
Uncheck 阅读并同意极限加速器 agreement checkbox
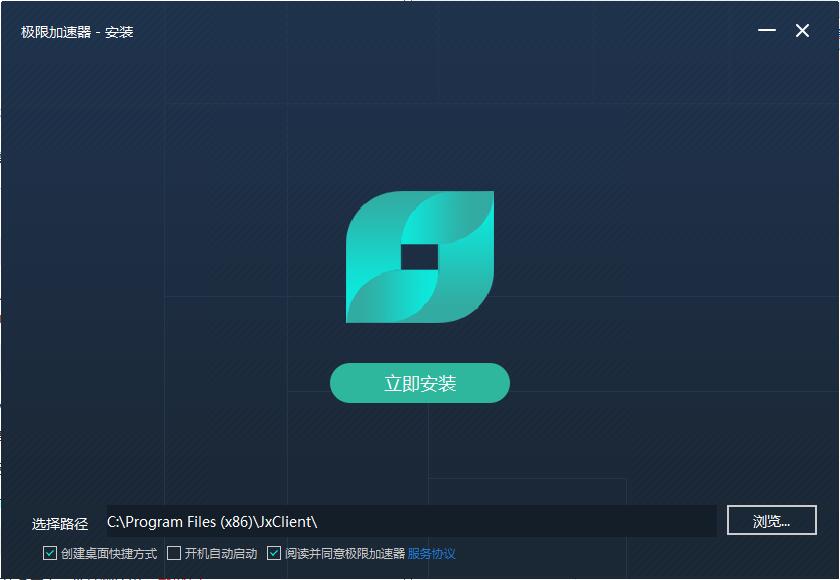[x=274, y=553]
